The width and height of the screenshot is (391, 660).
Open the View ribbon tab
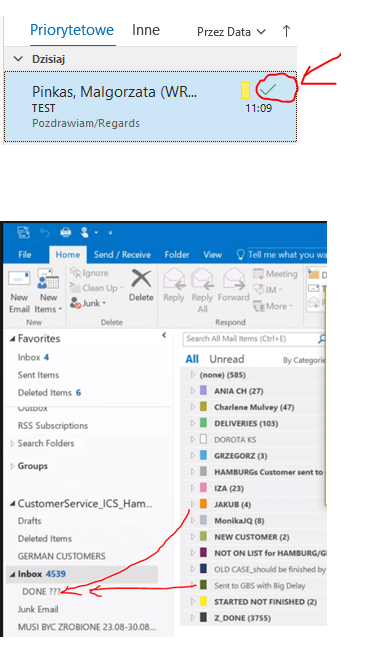213,255
